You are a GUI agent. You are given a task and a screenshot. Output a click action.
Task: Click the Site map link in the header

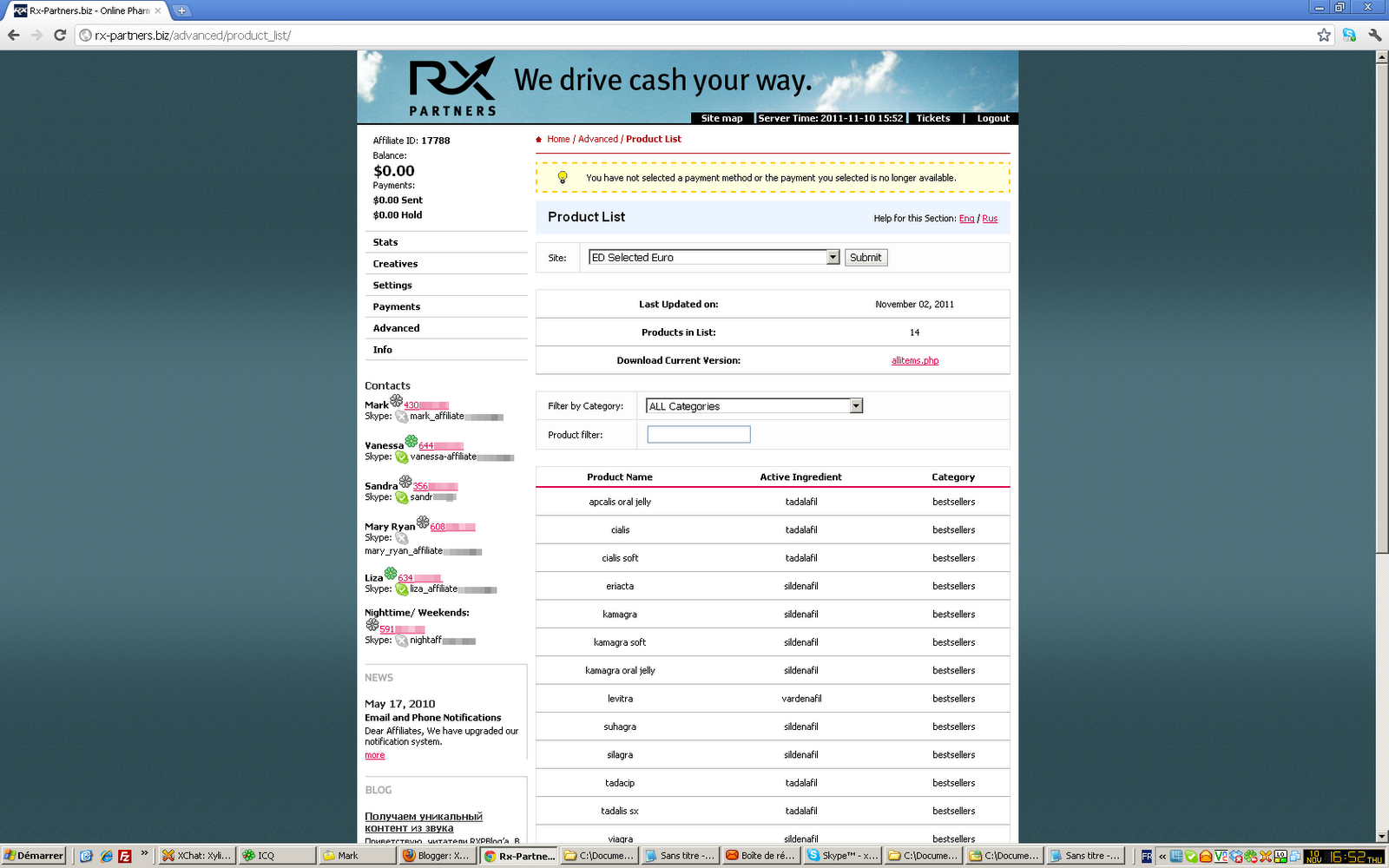click(722, 119)
